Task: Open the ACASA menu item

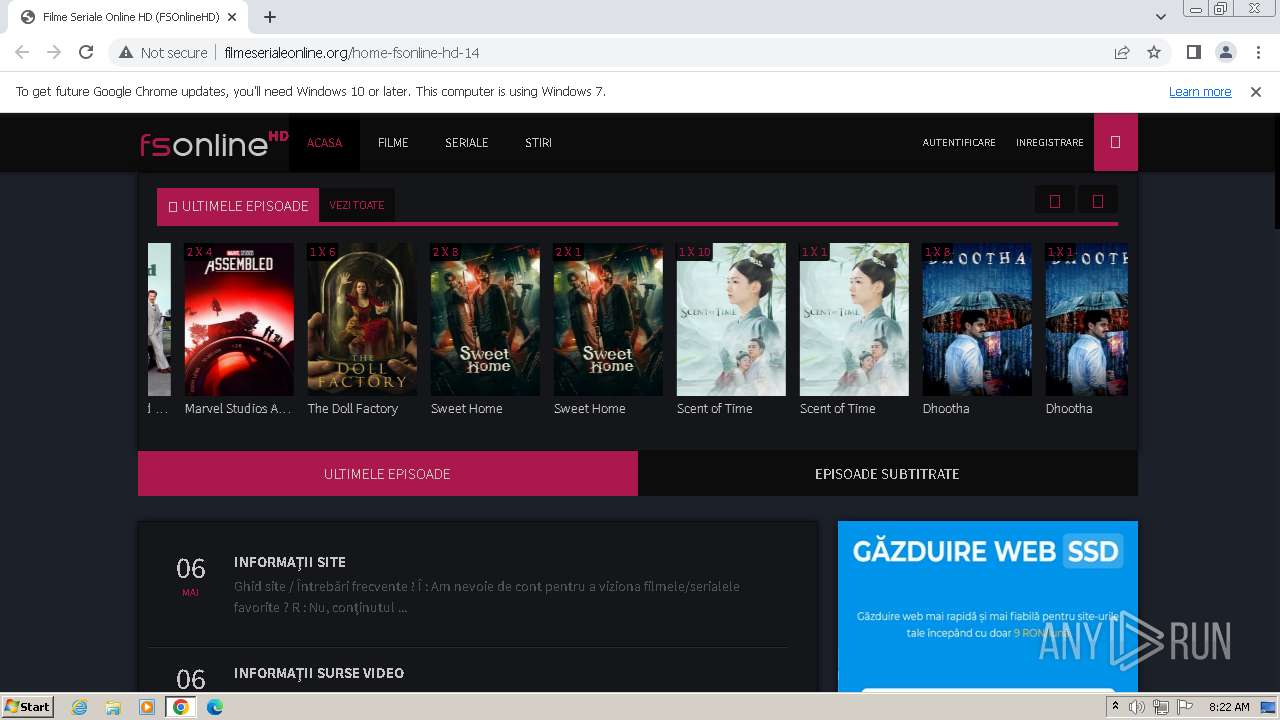Action: (x=324, y=143)
